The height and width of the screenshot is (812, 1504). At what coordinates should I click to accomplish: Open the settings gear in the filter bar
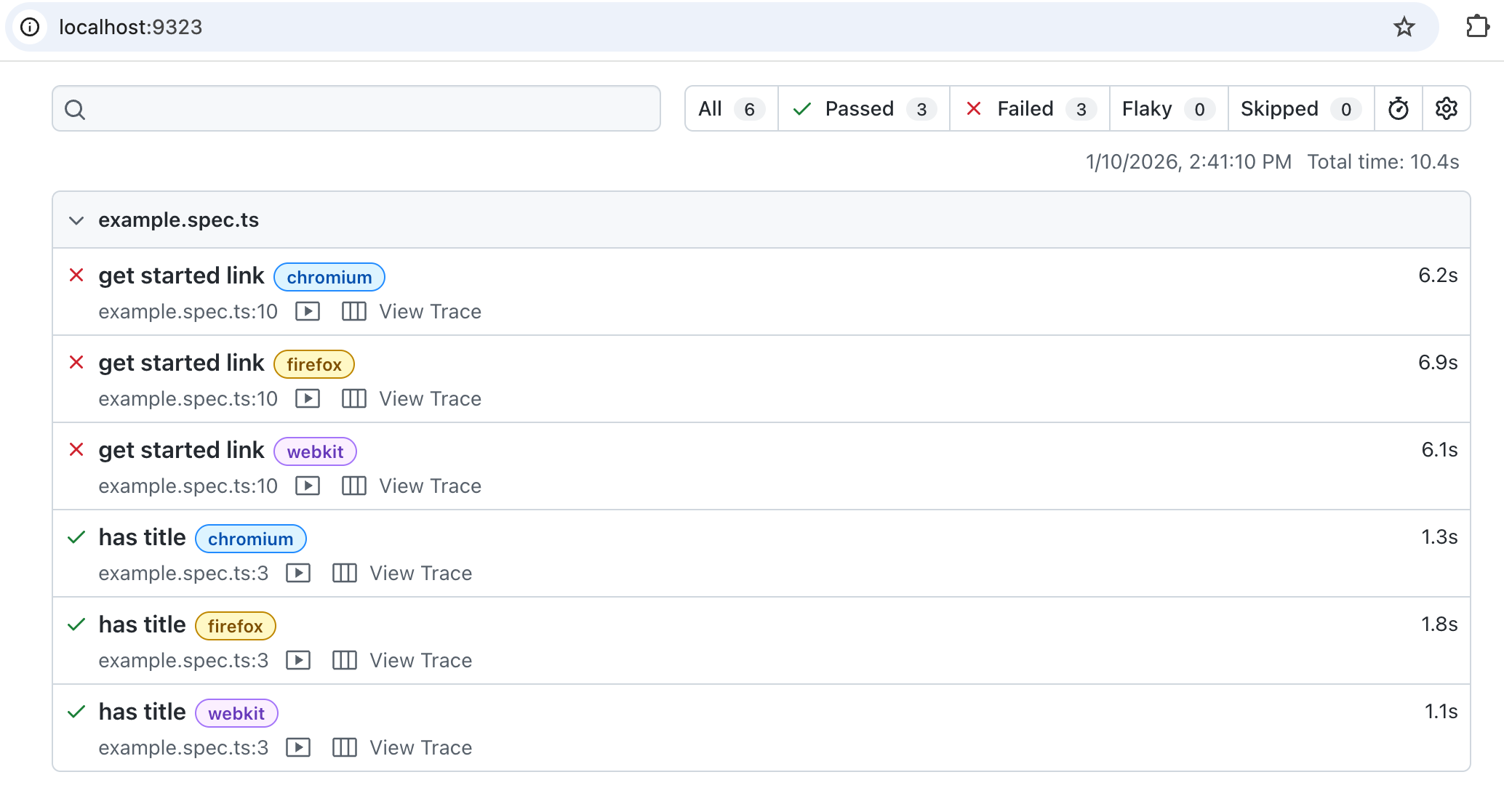(1446, 109)
